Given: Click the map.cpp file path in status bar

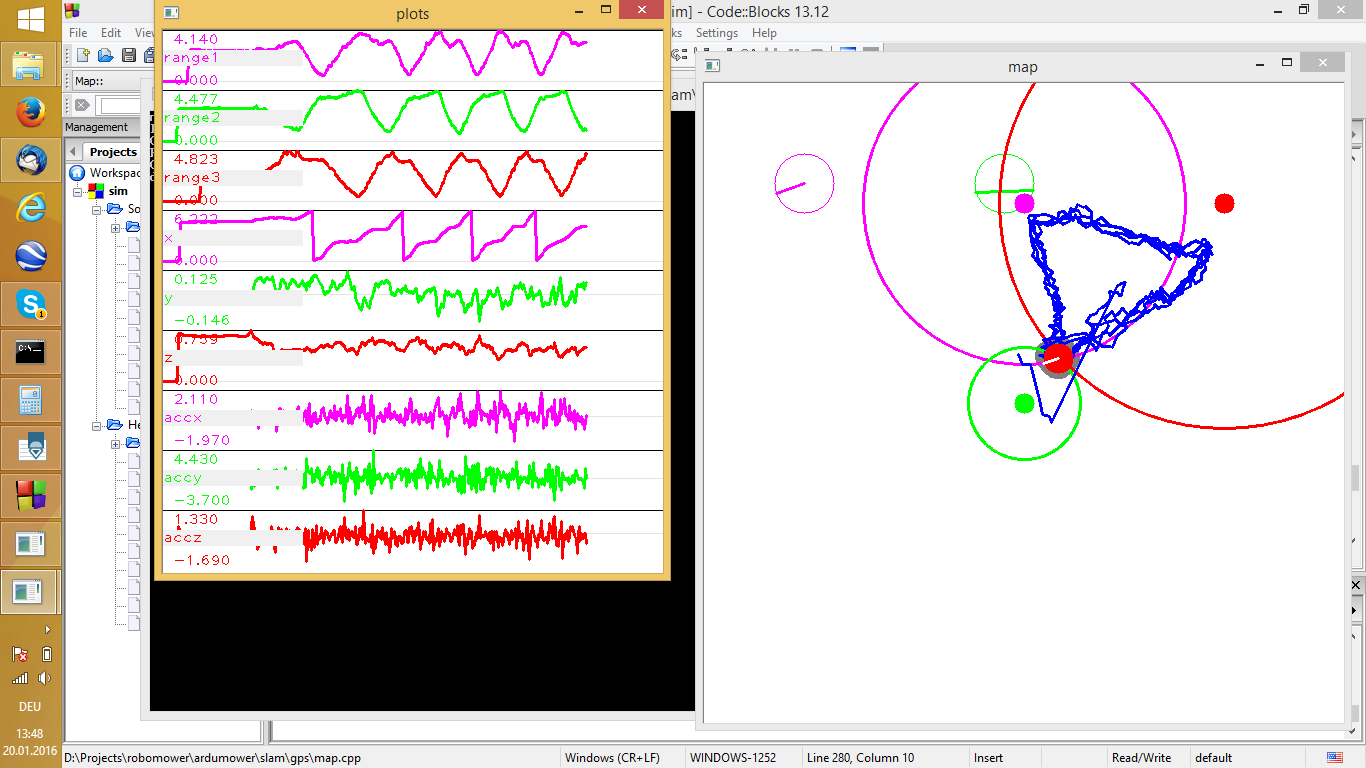Looking at the screenshot, I should click(212, 758).
